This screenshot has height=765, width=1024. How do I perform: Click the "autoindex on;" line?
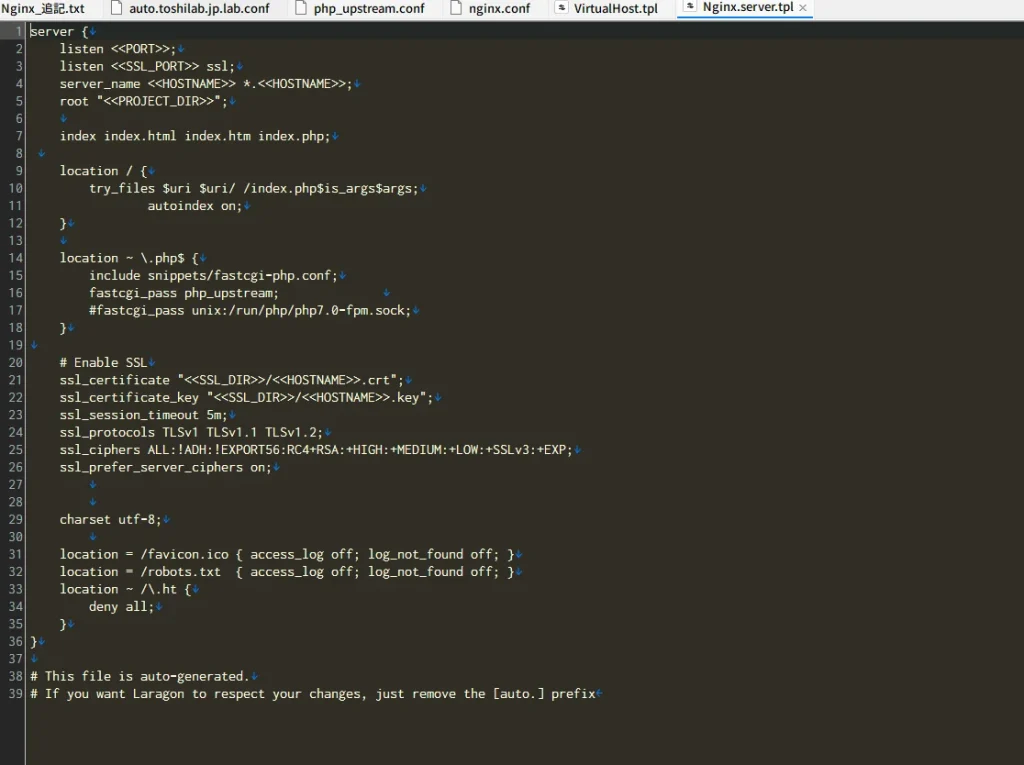(195, 206)
